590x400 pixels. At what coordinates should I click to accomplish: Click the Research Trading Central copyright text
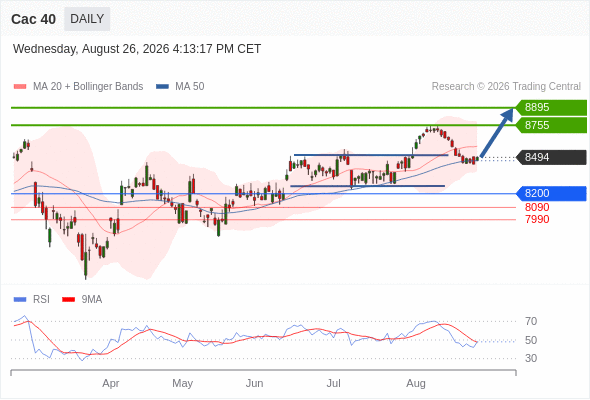tap(506, 87)
